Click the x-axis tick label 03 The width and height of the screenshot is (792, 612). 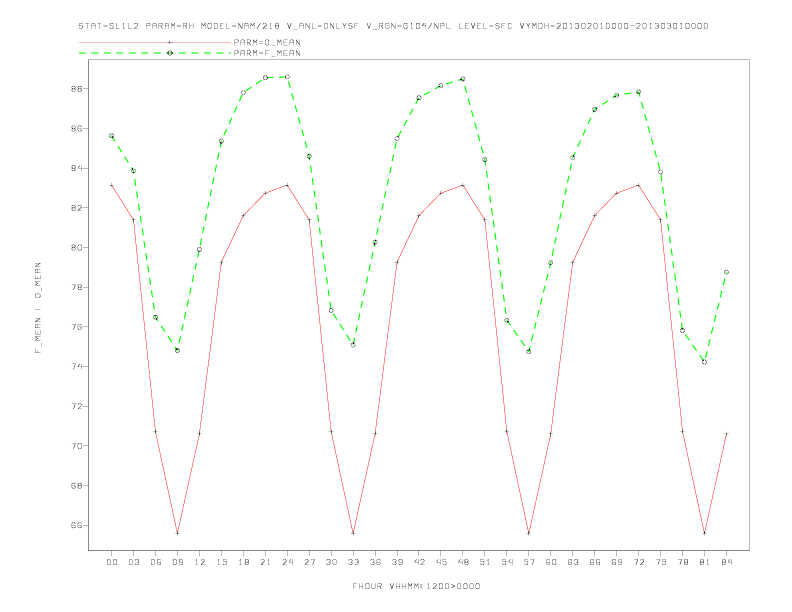[x=133, y=562]
